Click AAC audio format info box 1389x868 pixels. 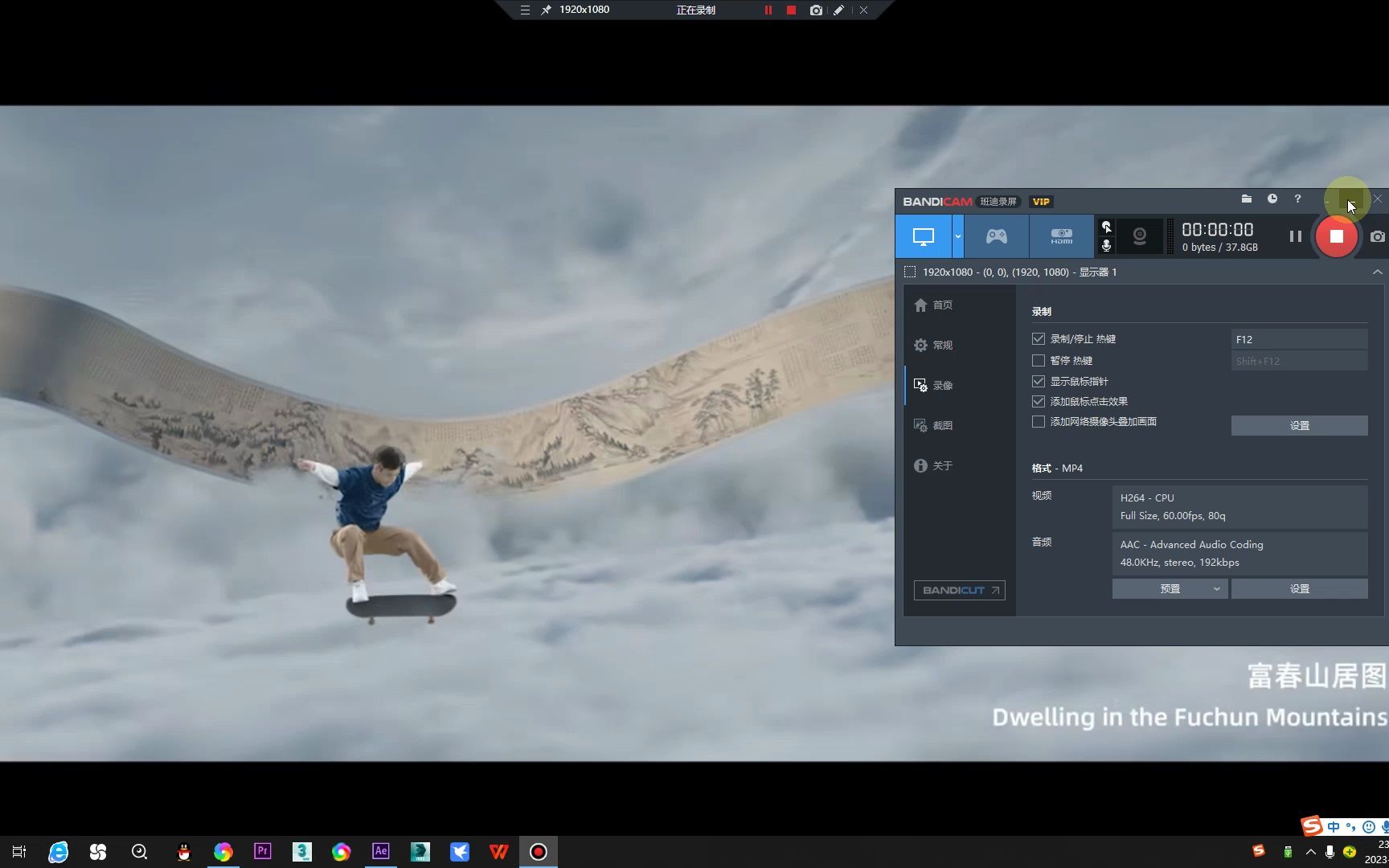click(x=1239, y=554)
